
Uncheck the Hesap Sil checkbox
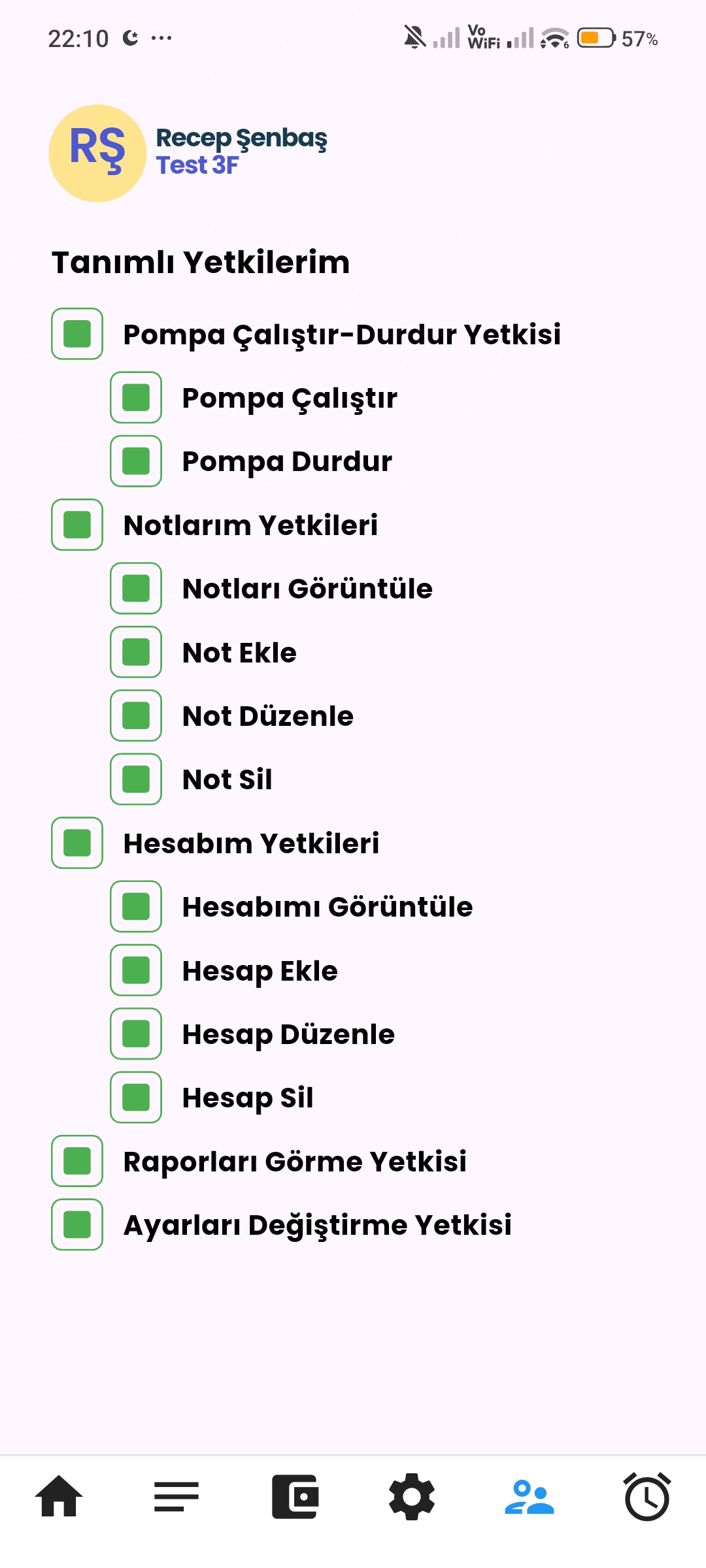pos(135,1099)
